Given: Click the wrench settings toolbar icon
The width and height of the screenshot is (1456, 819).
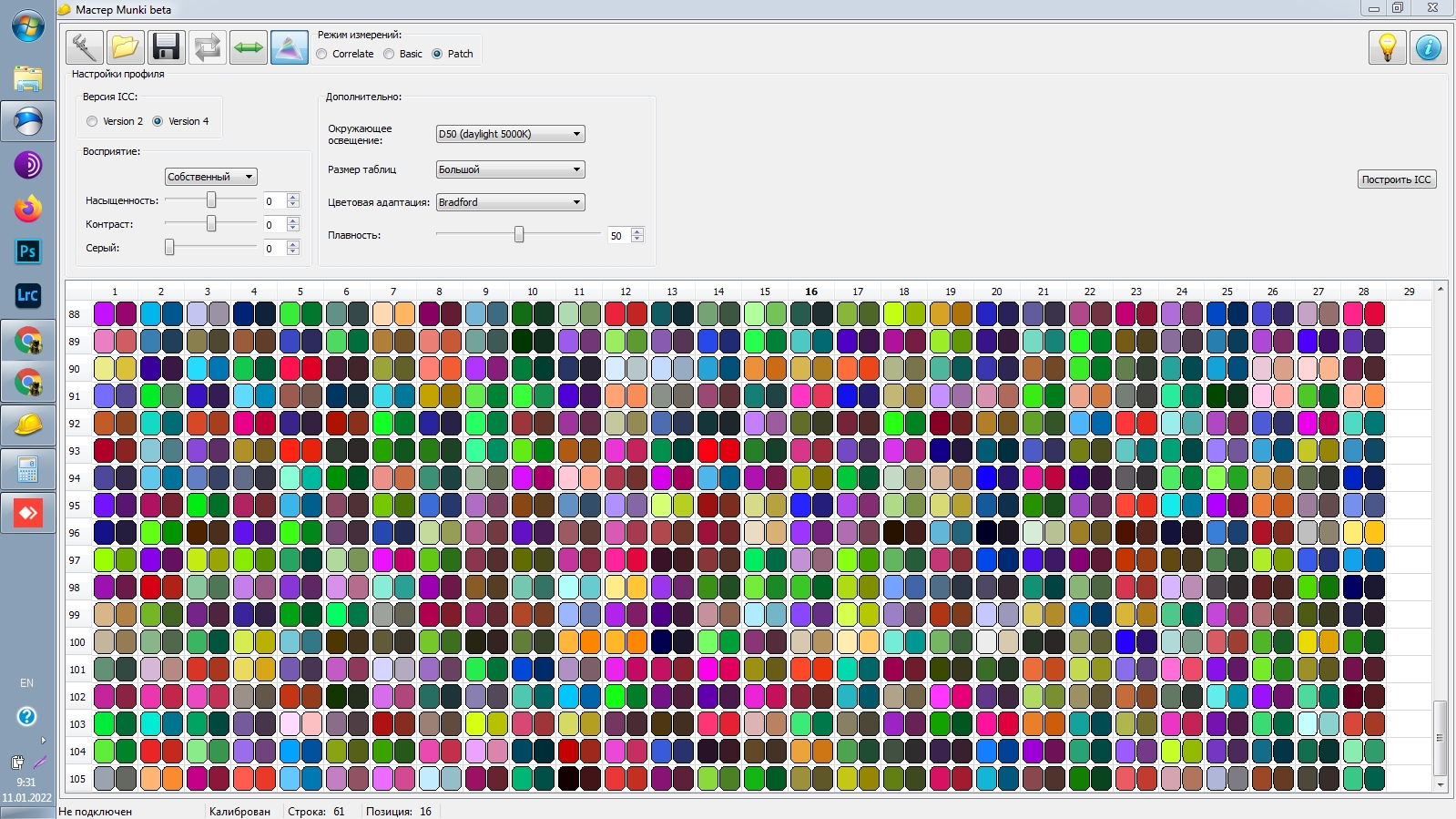Looking at the screenshot, I should [84, 47].
